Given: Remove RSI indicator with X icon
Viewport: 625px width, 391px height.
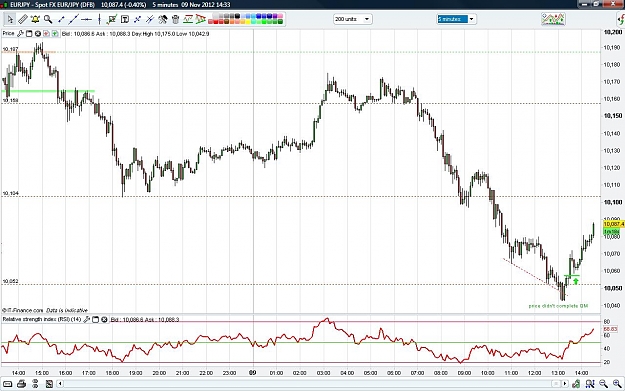Looking at the screenshot, I should pyautogui.click(x=104, y=320).
